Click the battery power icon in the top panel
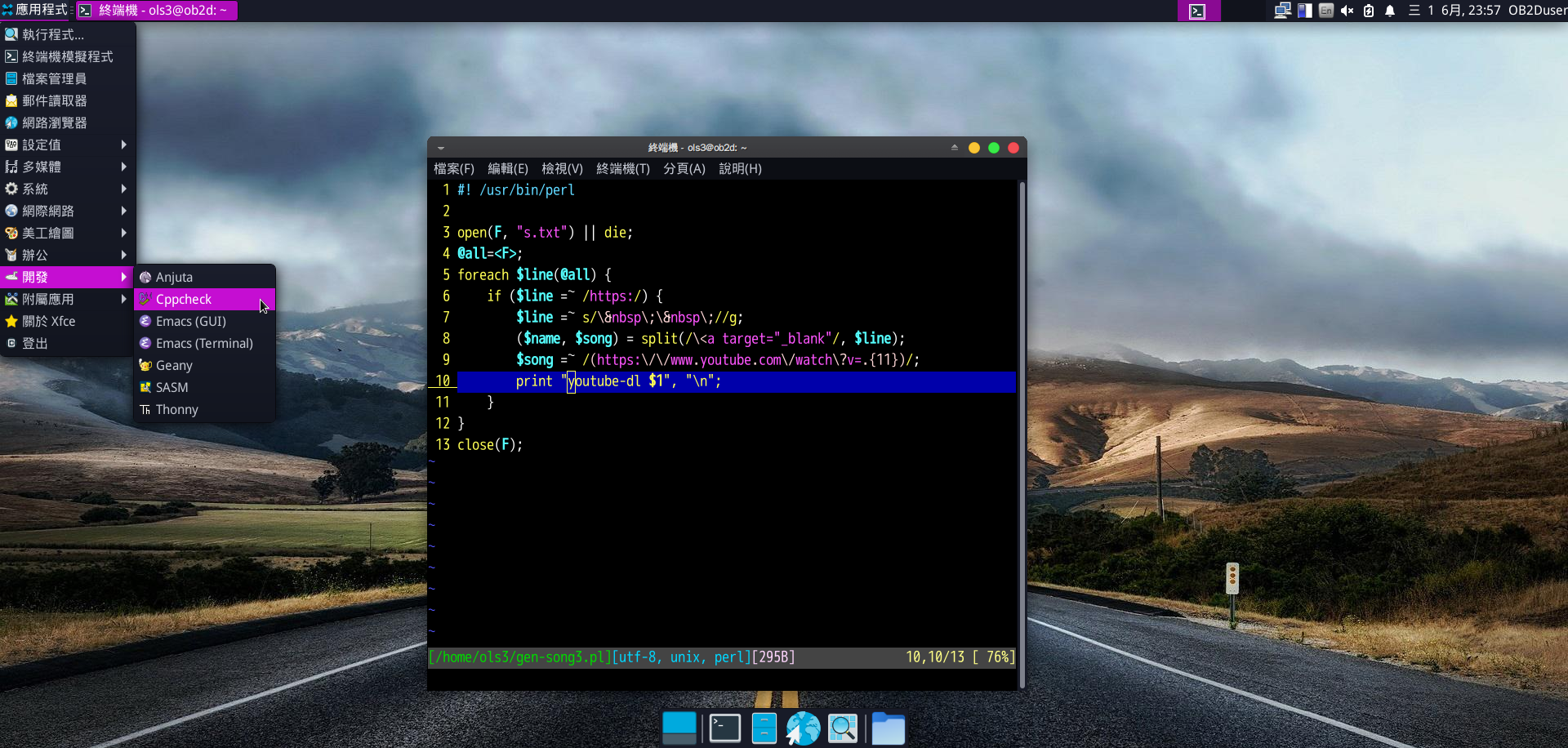Image resolution: width=1568 pixels, height=748 pixels. [x=1369, y=11]
